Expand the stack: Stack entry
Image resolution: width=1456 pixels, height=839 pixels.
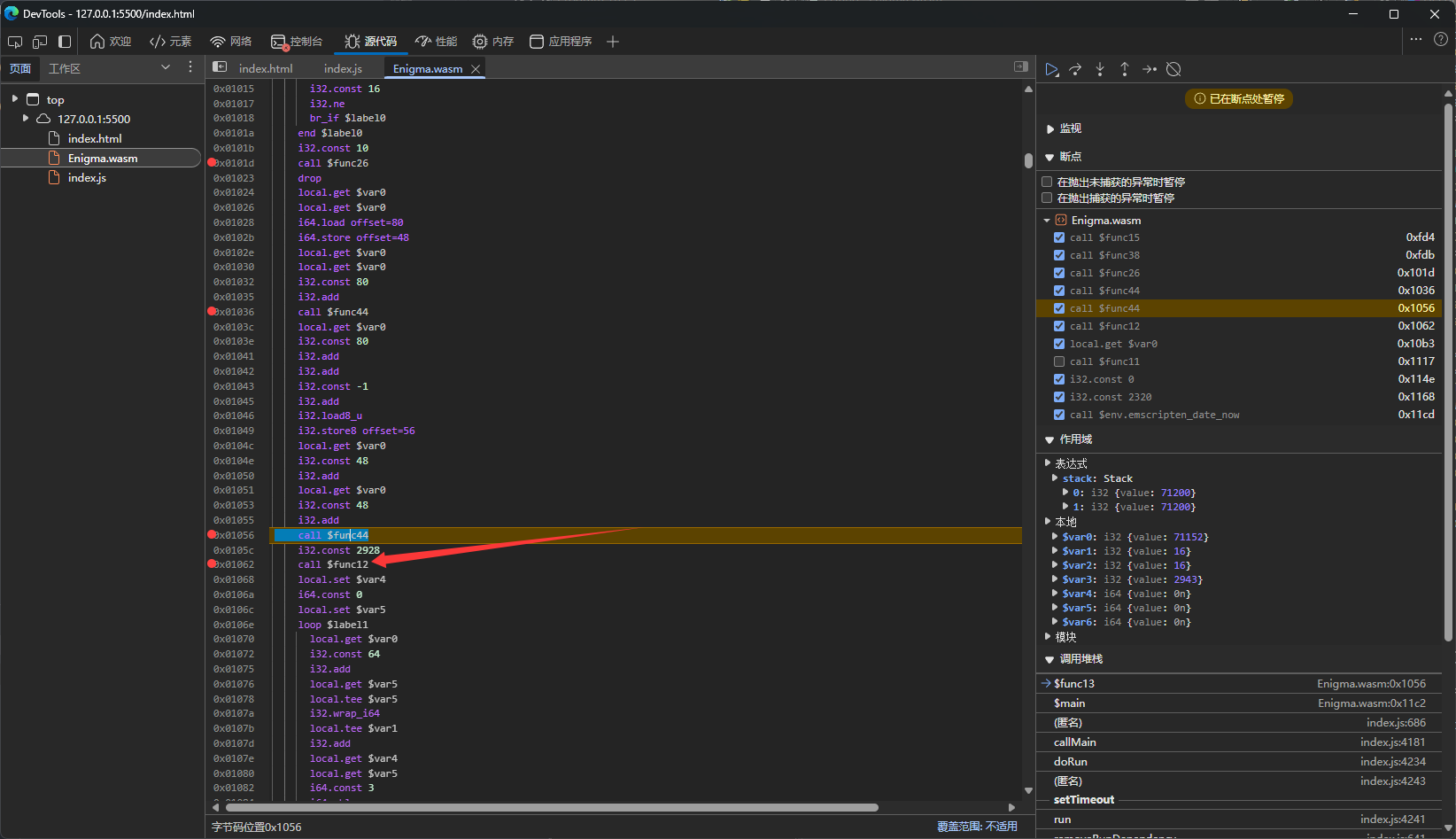1055,478
